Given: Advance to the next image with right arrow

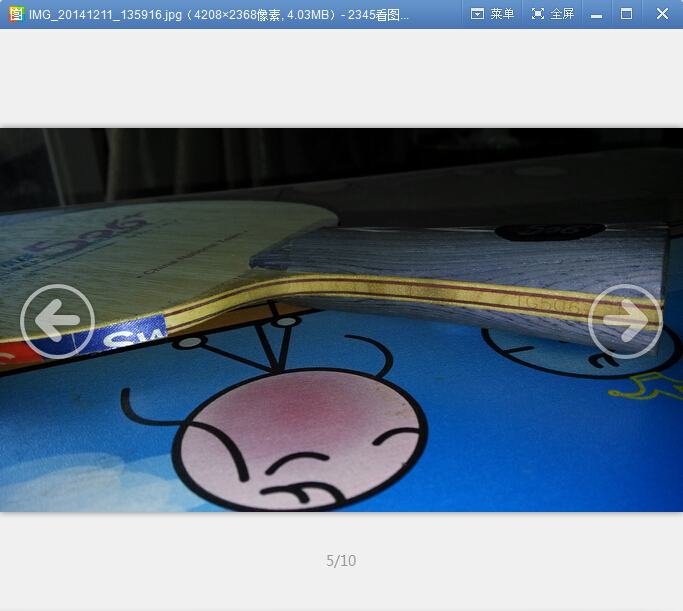Looking at the screenshot, I should [x=625, y=321].
